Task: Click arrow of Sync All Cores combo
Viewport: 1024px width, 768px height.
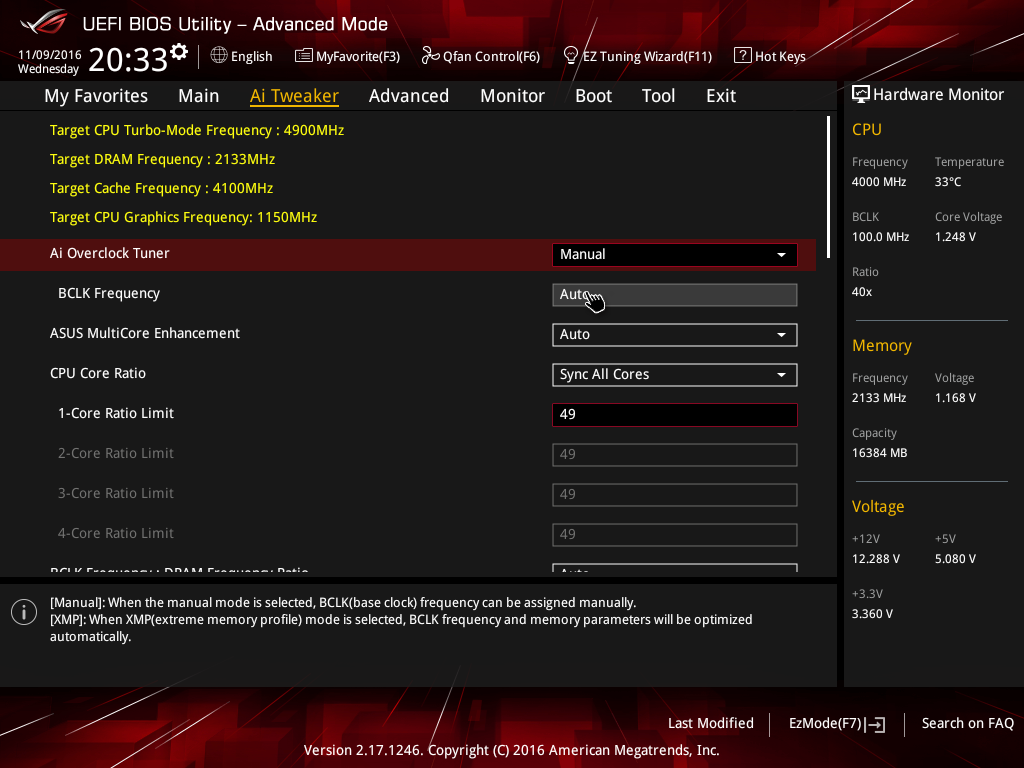Action: click(x=781, y=375)
